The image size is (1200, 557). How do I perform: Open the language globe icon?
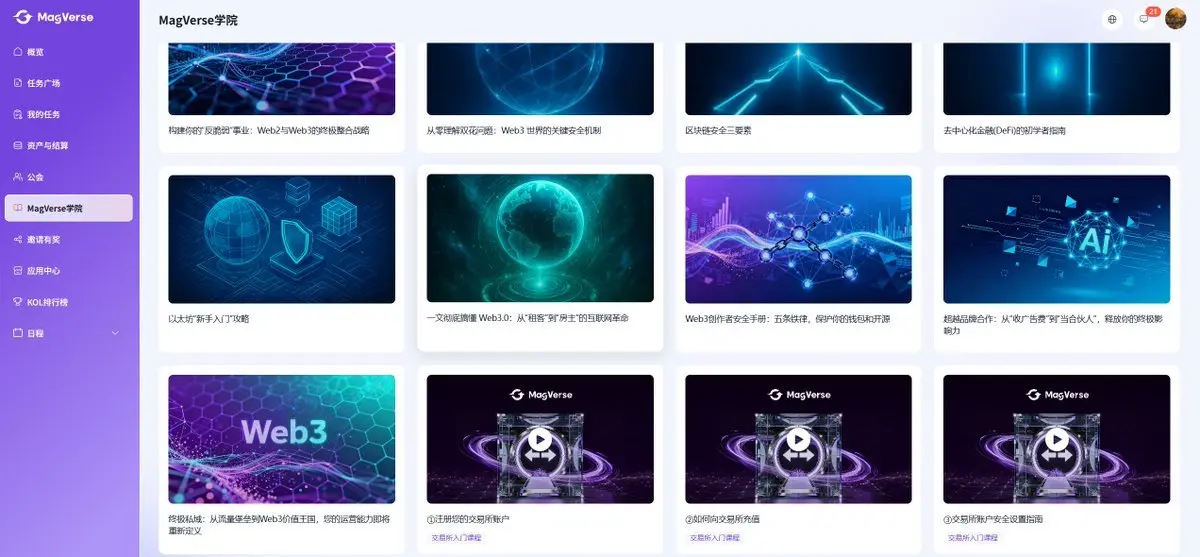click(x=1112, y=19)
